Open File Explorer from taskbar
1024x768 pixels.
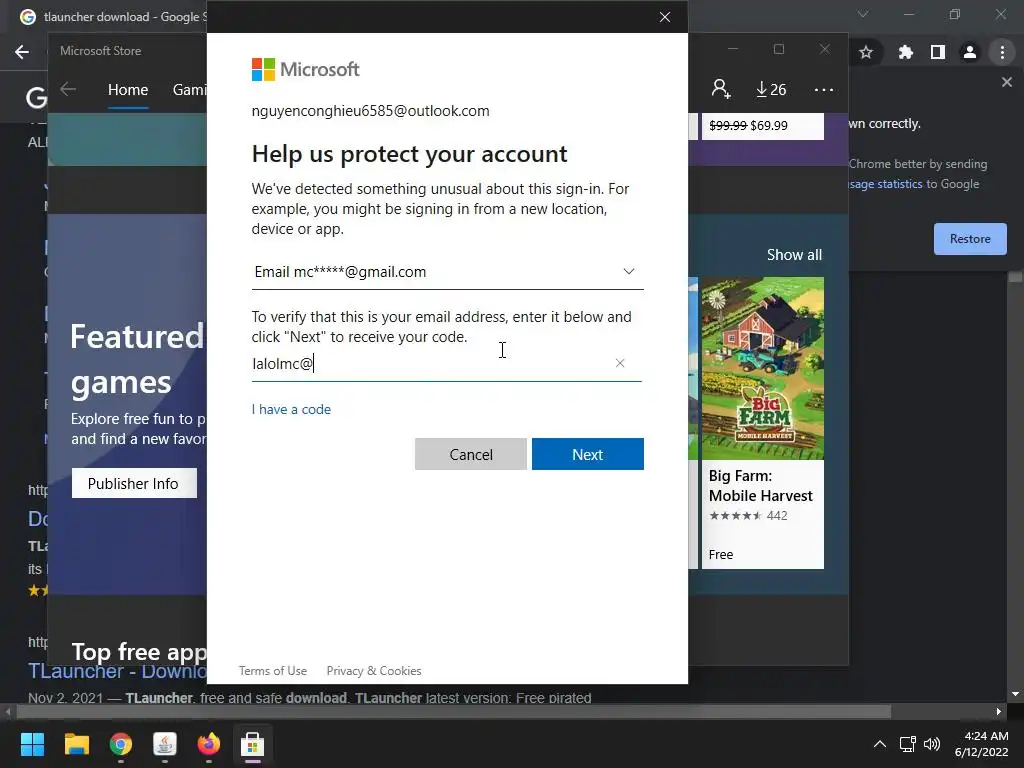[76, 744]
